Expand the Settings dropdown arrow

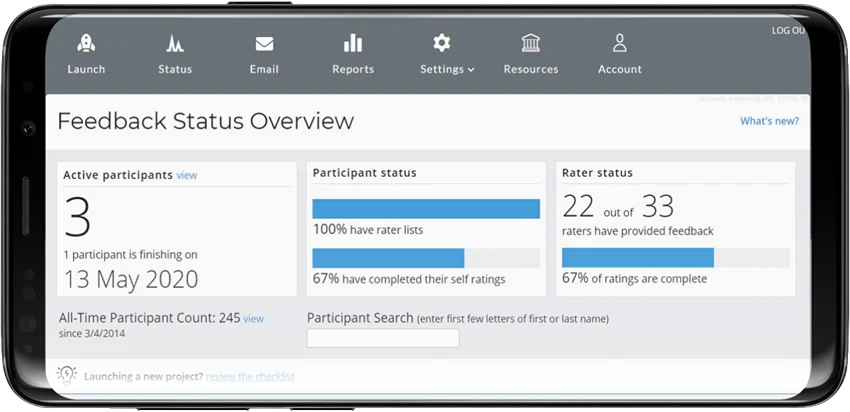pos(471,70)
